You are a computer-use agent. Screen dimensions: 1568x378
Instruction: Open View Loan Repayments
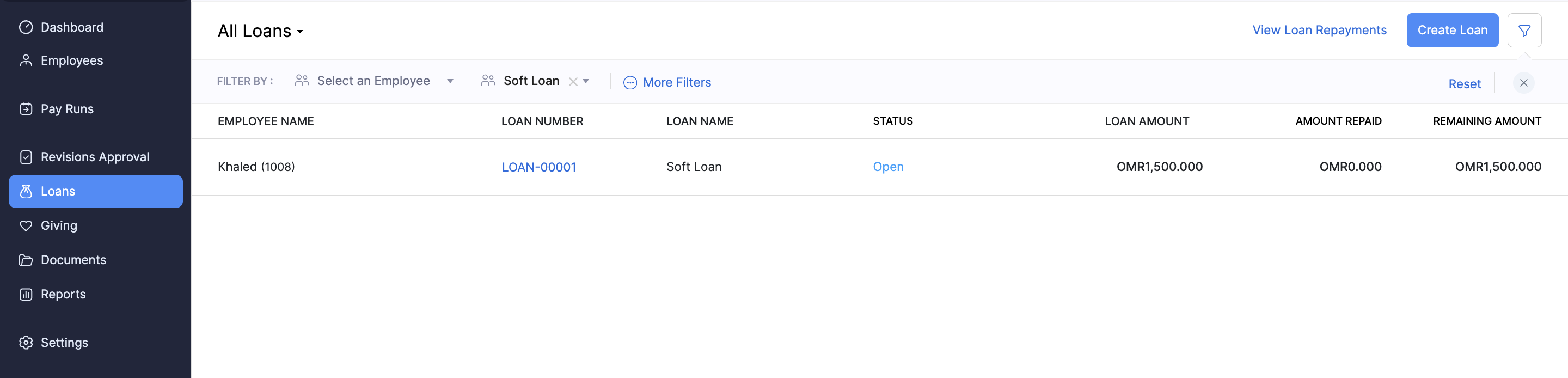[1319, 29]
